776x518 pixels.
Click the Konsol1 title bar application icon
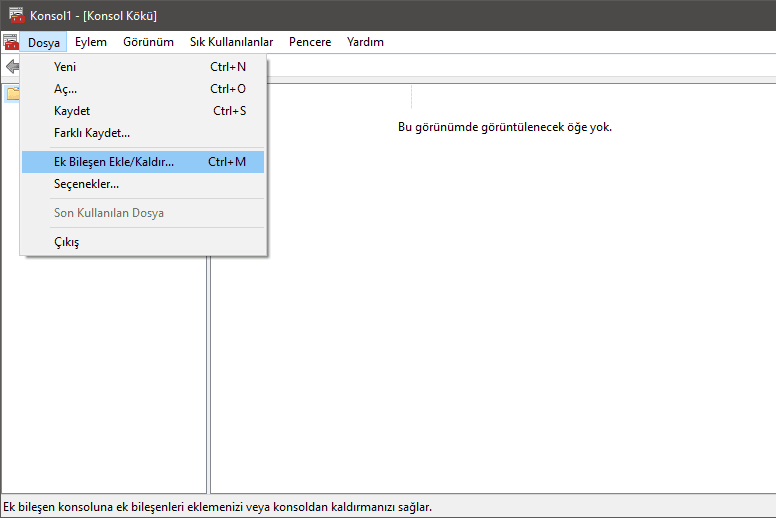17,15
